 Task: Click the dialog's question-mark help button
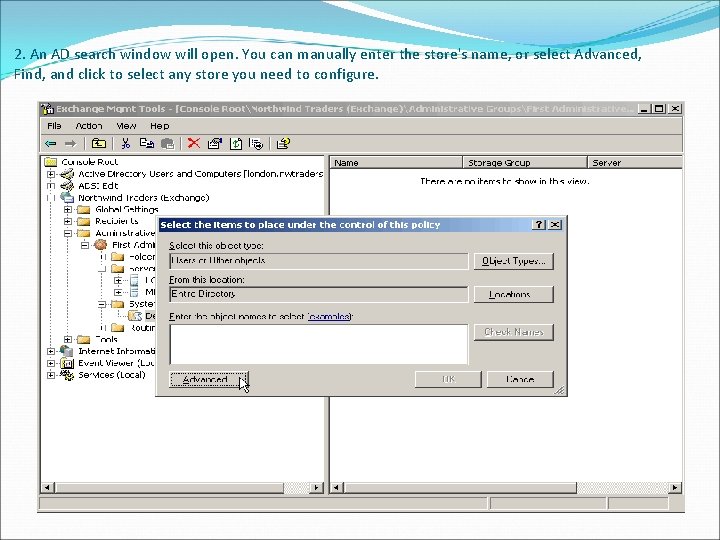pos(539,225)
